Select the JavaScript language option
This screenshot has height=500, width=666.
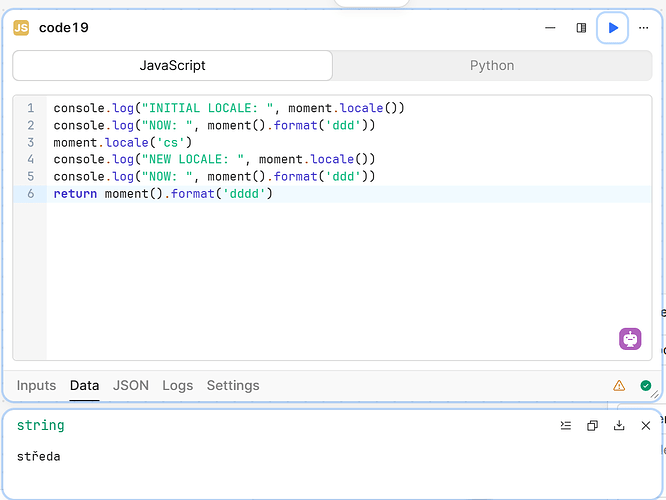[x=172, y=66]
